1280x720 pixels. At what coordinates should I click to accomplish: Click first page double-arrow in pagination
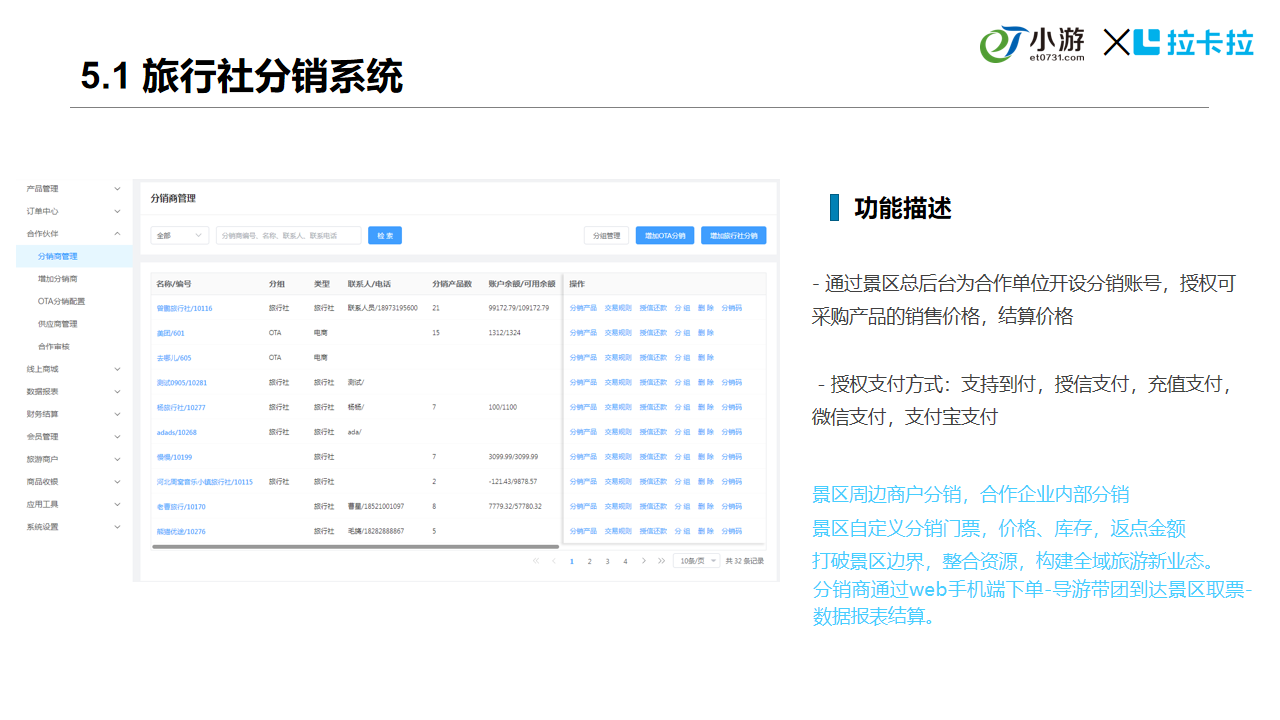[536, 561]
